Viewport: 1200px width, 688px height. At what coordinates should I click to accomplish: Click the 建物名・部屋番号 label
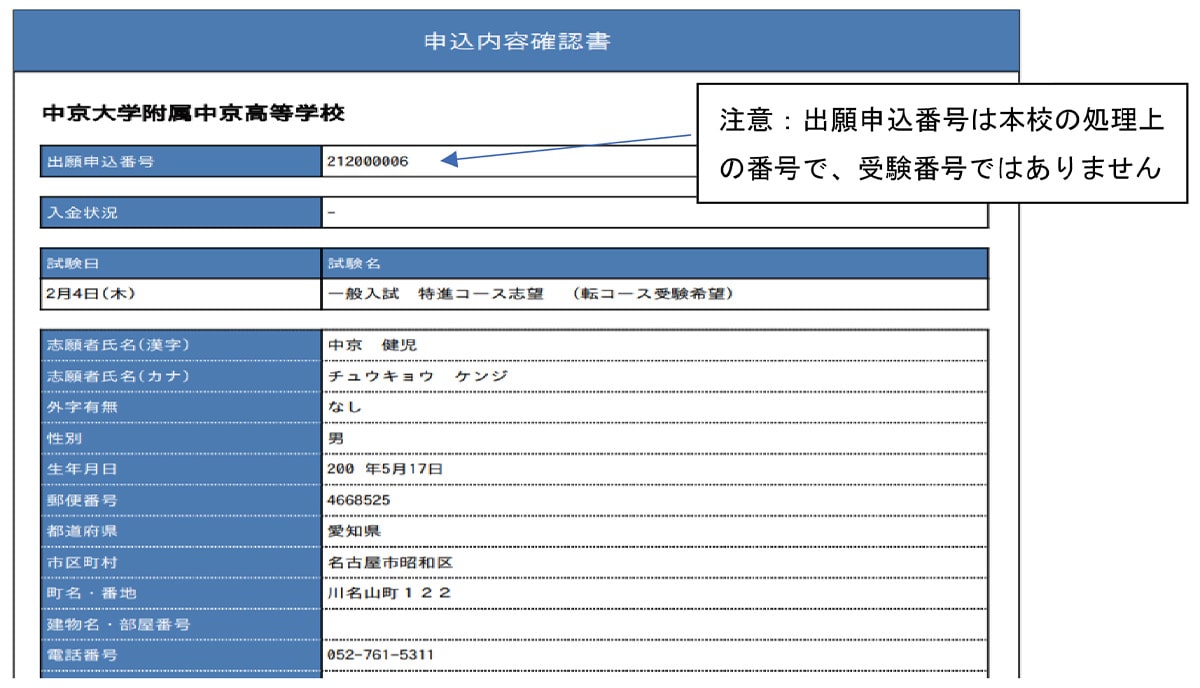tap(118, 624)
